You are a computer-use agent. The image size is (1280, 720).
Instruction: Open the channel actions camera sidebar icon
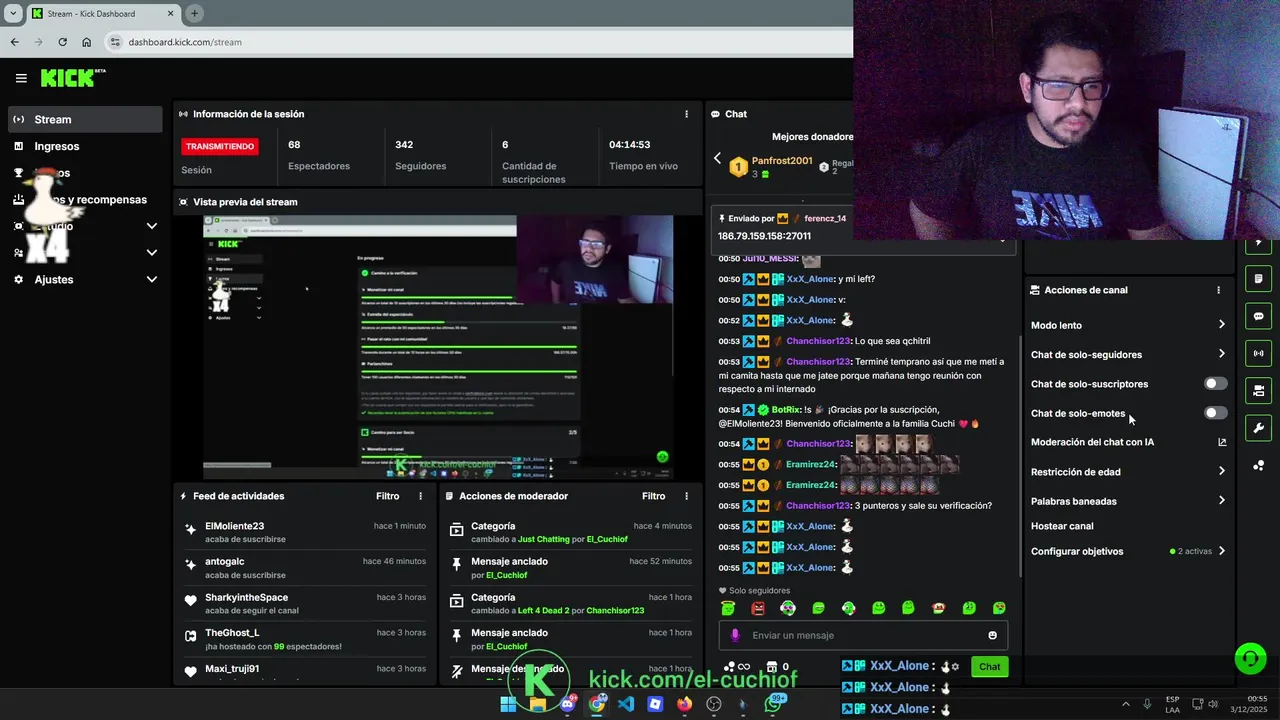(1258, 390)
